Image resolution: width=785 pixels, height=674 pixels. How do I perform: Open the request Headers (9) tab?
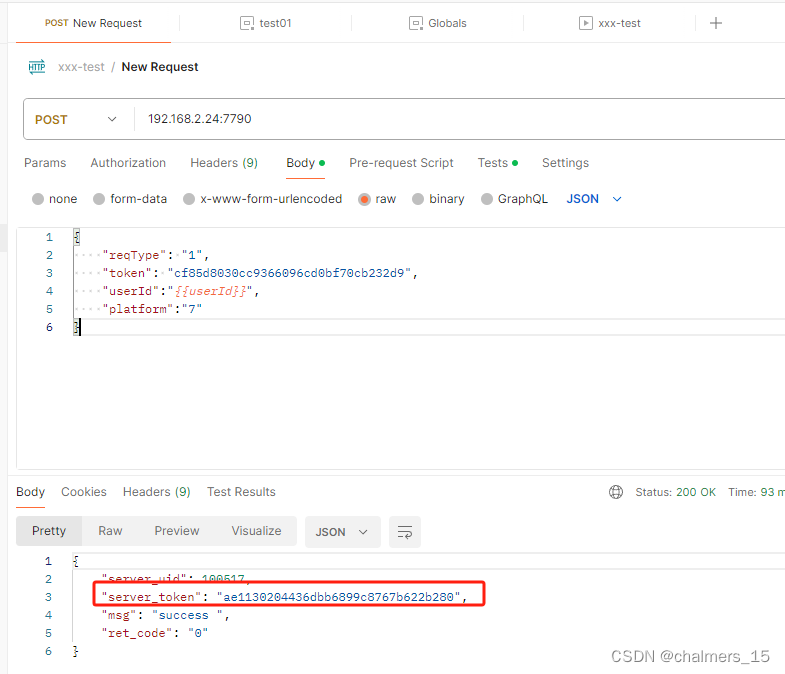[x=224, y=163]
